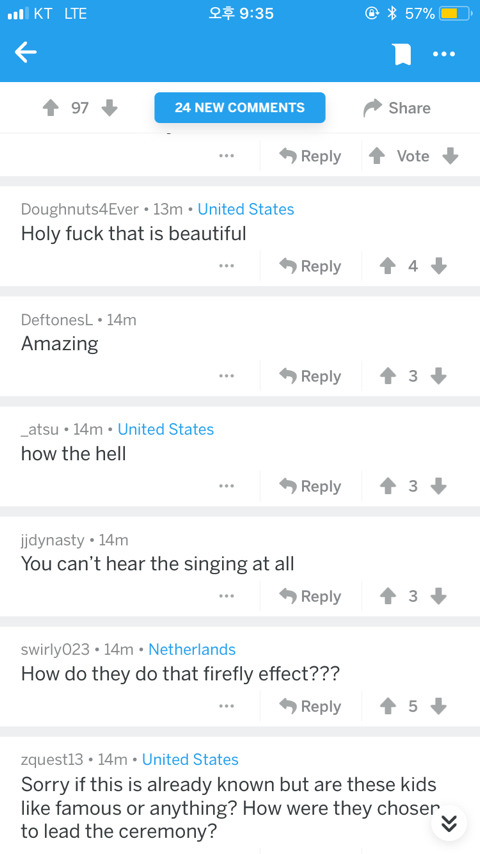Open the post options three-dot menu
The image size is (480, 854).
click(x=444, y=54)
